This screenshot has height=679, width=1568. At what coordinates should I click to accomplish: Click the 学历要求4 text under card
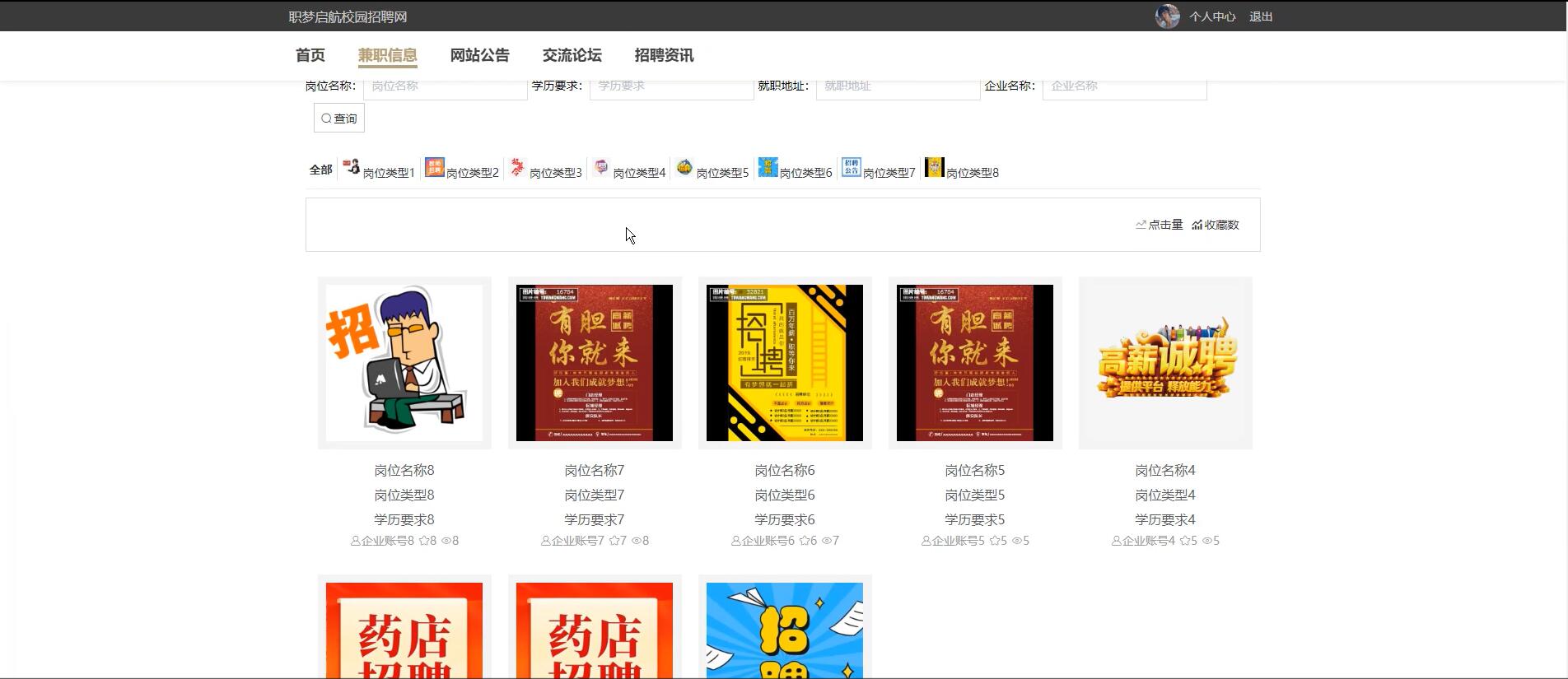(x=1165, y=520)
